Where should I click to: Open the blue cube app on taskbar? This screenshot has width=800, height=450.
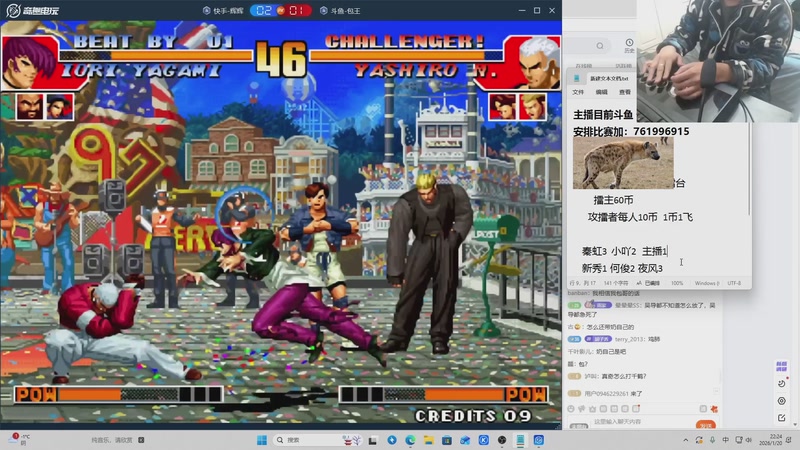pyautogui.click(x=539, y=440)
